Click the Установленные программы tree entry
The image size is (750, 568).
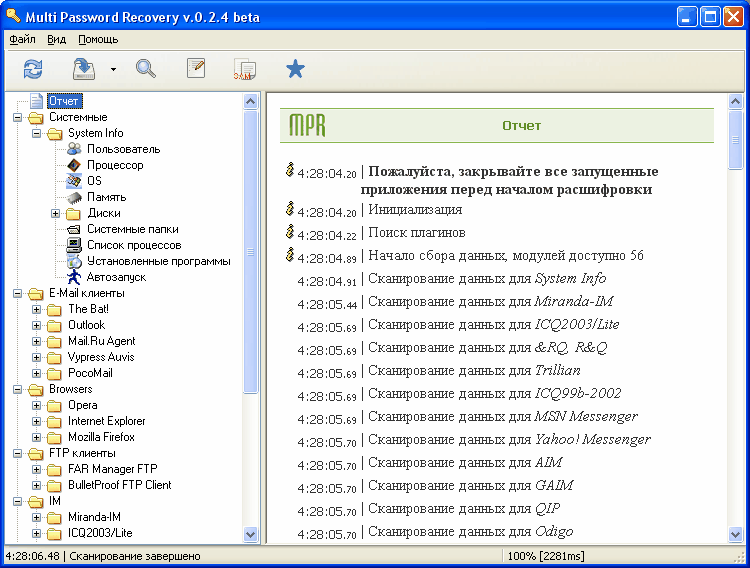[158, 261]
